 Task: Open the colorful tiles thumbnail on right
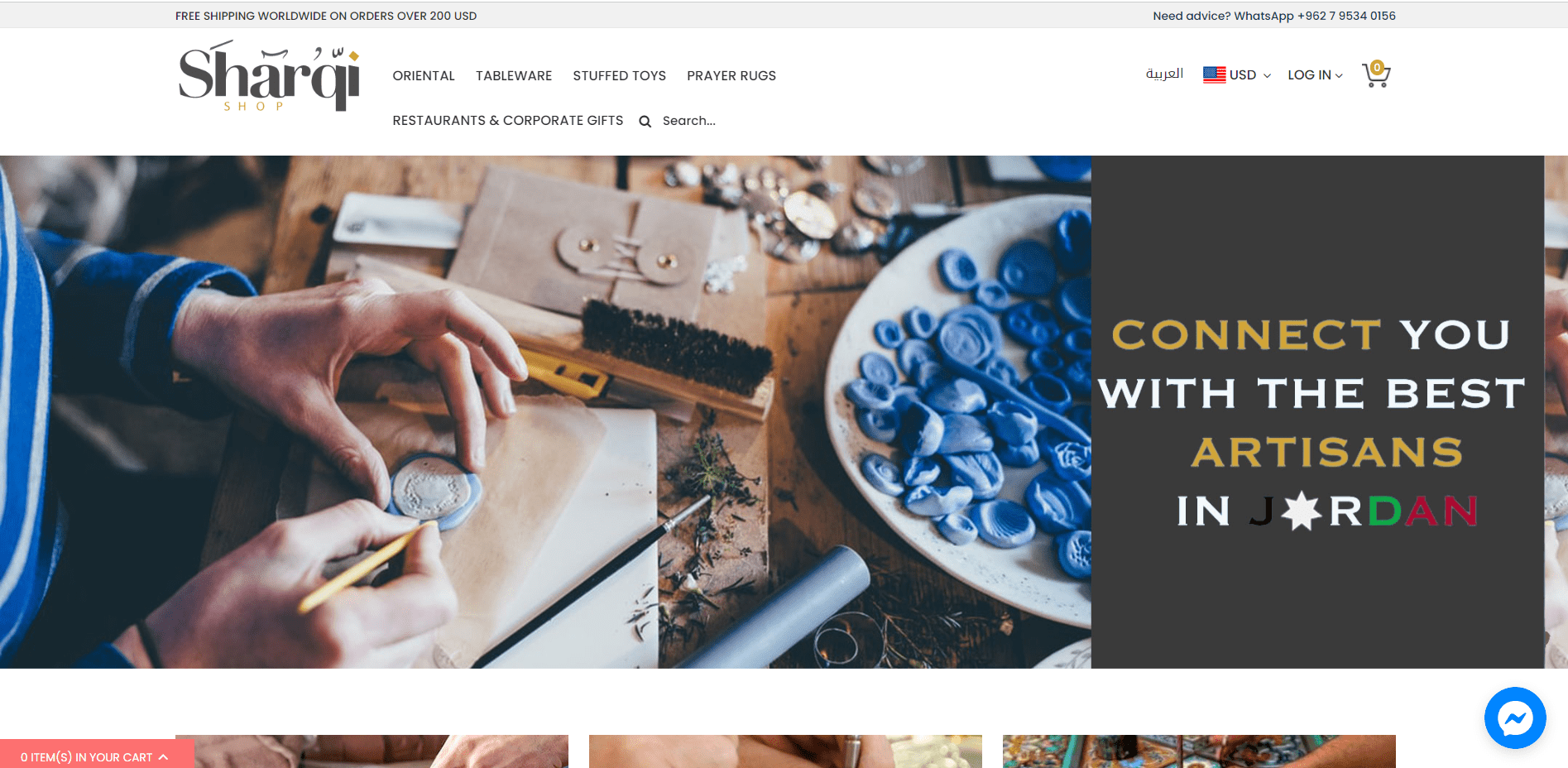1199,751
